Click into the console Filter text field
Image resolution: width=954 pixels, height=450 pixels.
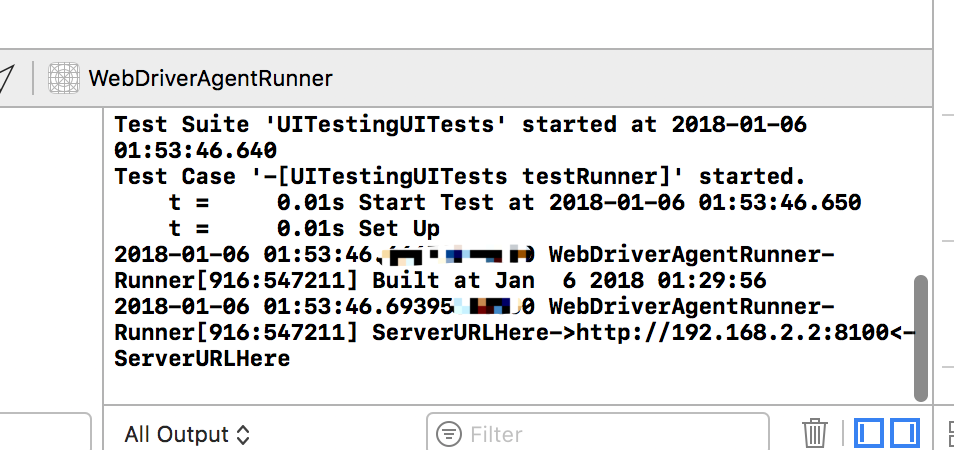pyautogui.click(x=600, y=434)
